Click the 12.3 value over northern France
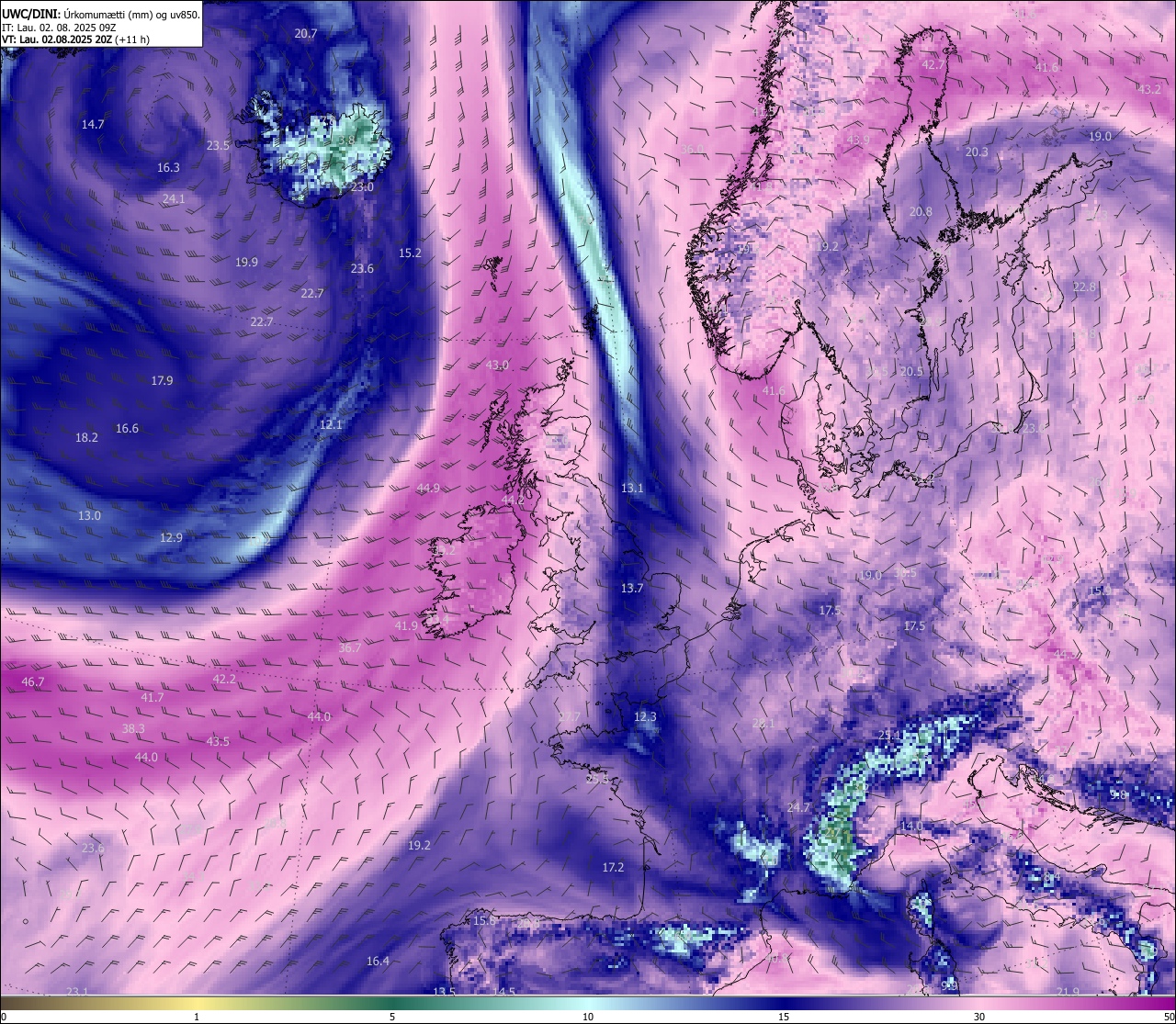The image size is (1176, 1024). 646,716
